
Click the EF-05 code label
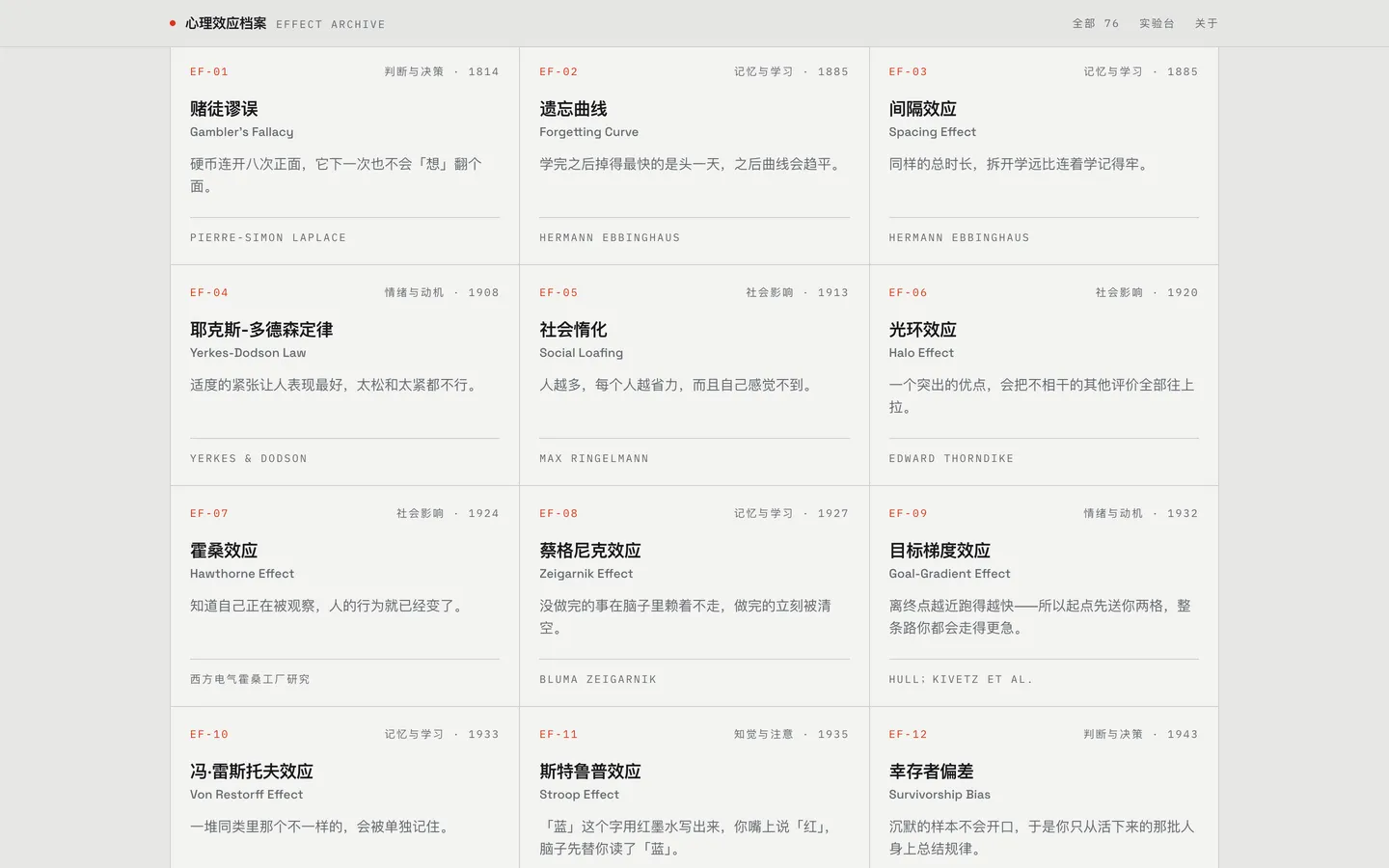pos(558,292)
